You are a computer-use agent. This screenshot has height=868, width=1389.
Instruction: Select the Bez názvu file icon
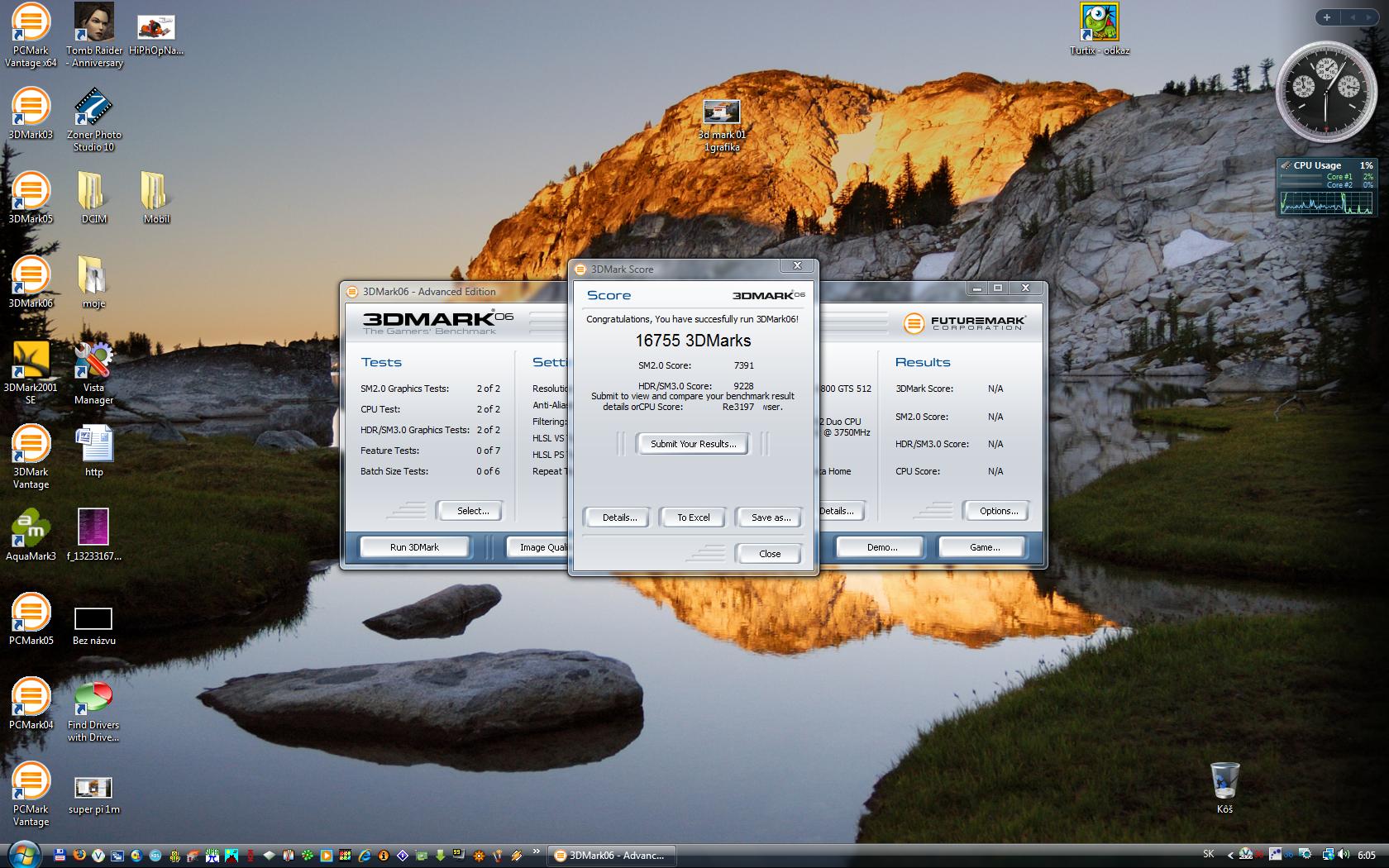93,626
